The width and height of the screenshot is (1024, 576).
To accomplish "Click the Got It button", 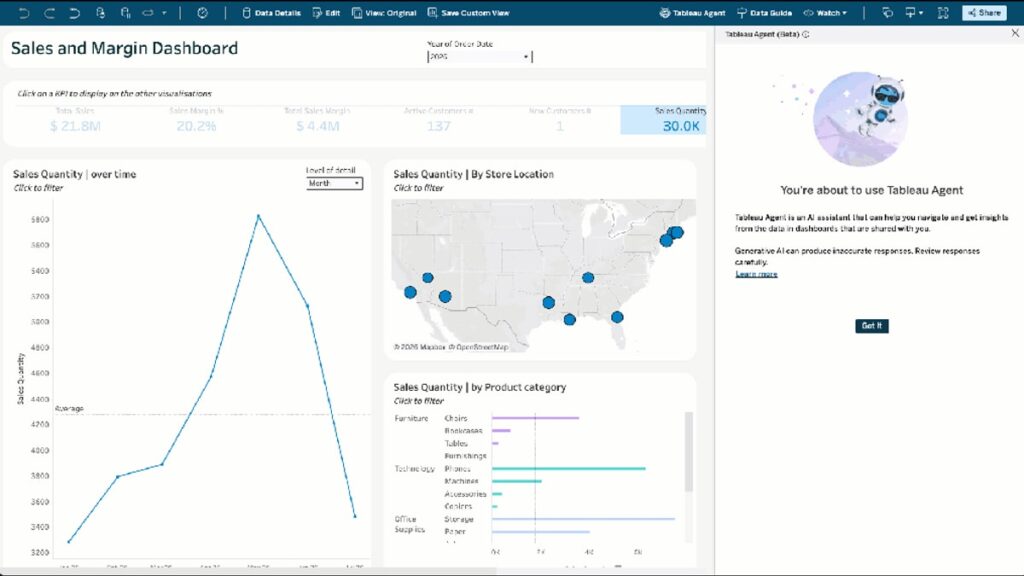I will pos(872,326).
